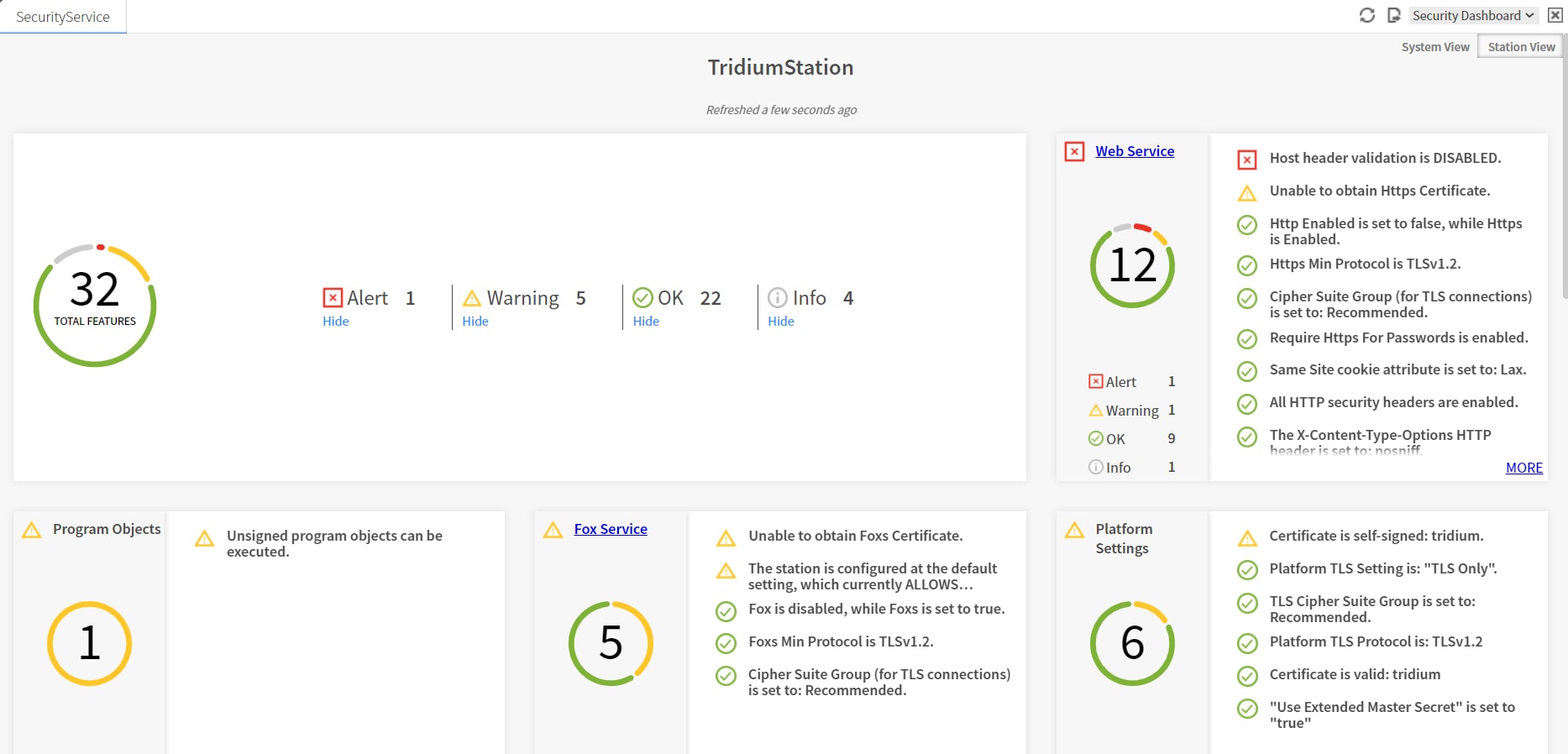Click warning icon for Certificate is self-signed: tridium
Image resolution: width=1568 pixels, height=754 pixels.
tap(1247, 538)
